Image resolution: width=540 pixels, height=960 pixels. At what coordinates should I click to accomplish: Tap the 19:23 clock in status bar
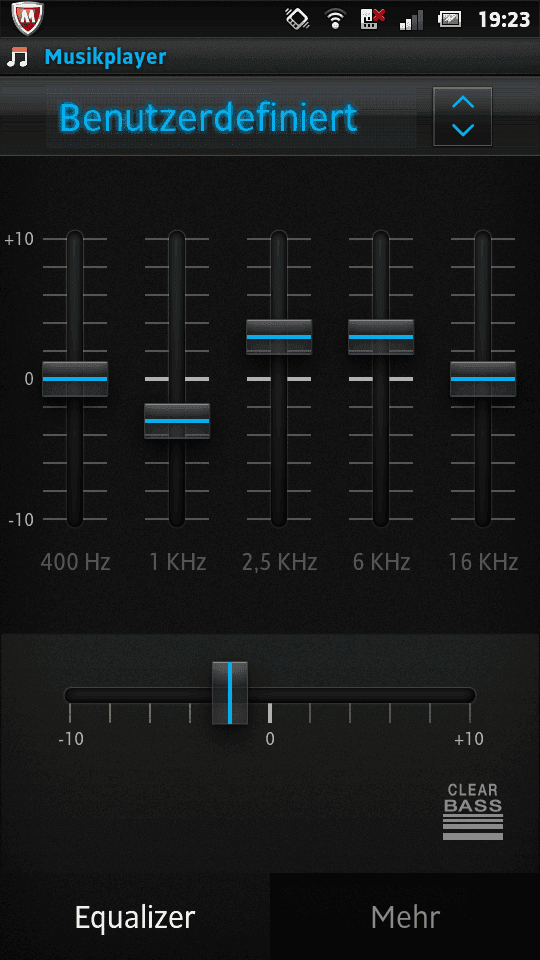(503, 20)
